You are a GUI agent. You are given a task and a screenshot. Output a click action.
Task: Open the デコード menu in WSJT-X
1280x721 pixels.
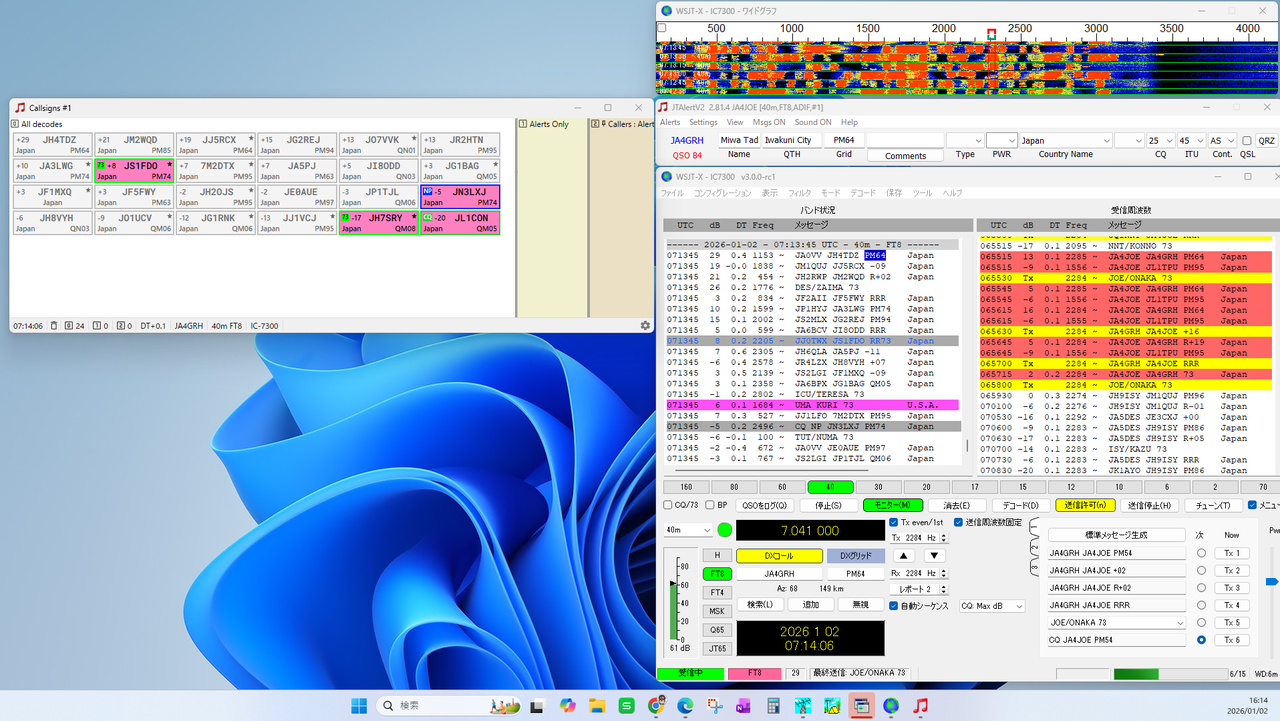[x=863, y=193]
